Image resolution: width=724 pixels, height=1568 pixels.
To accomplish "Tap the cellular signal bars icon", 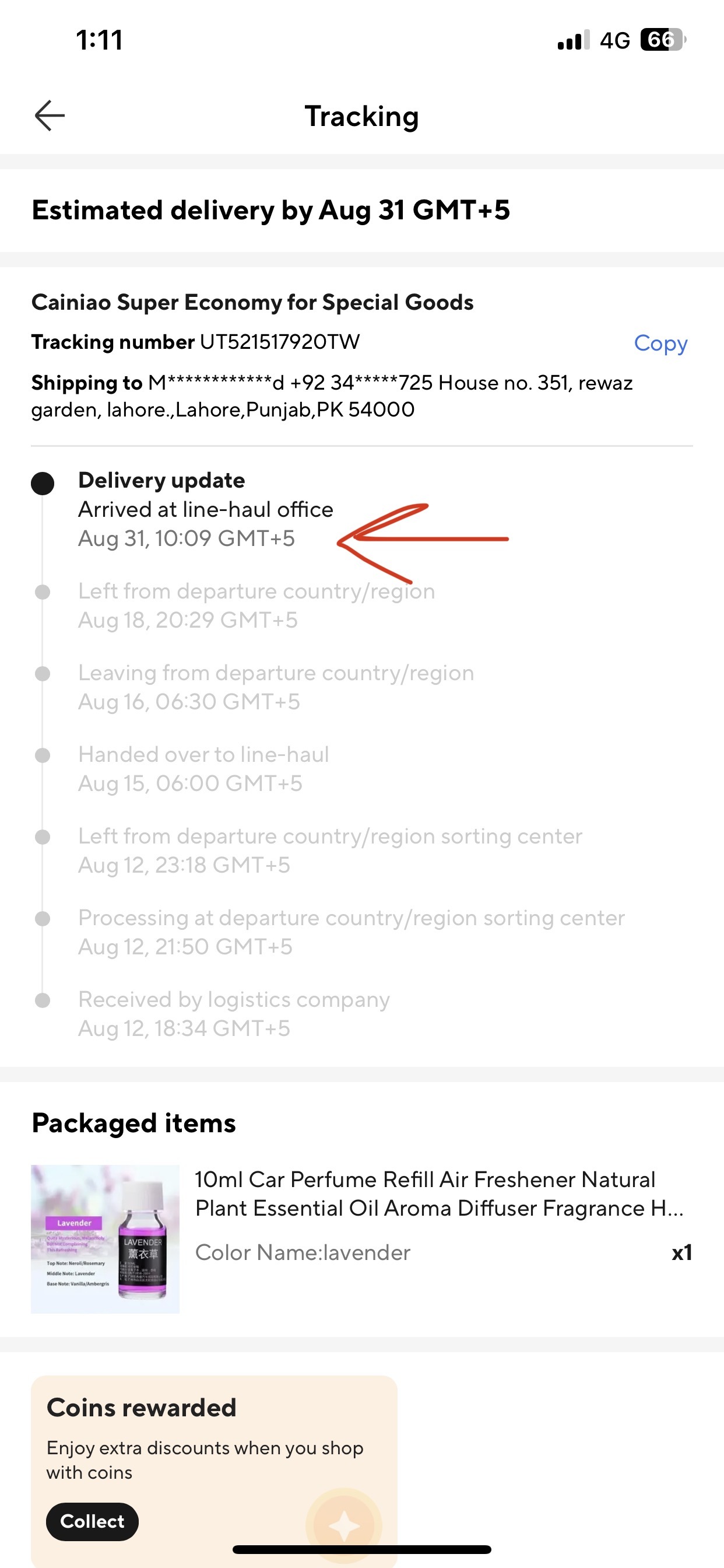I will tap(573, 40).
